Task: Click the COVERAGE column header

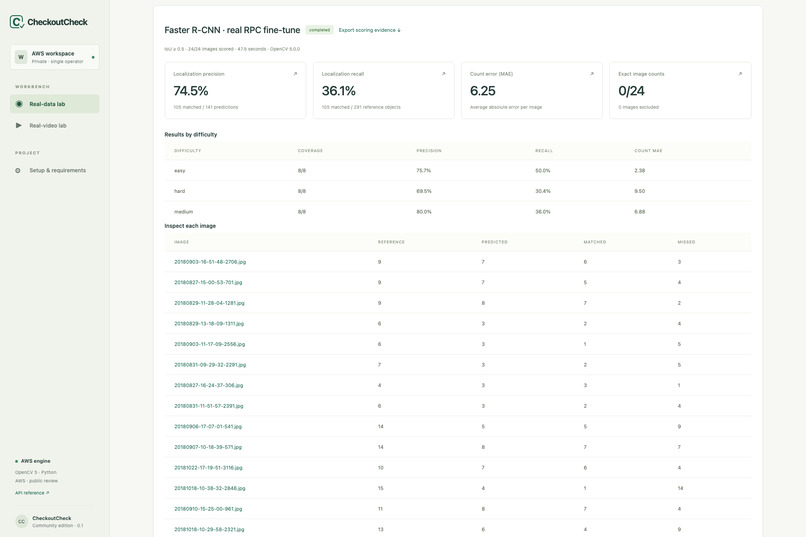Action: tap(310, 151)
